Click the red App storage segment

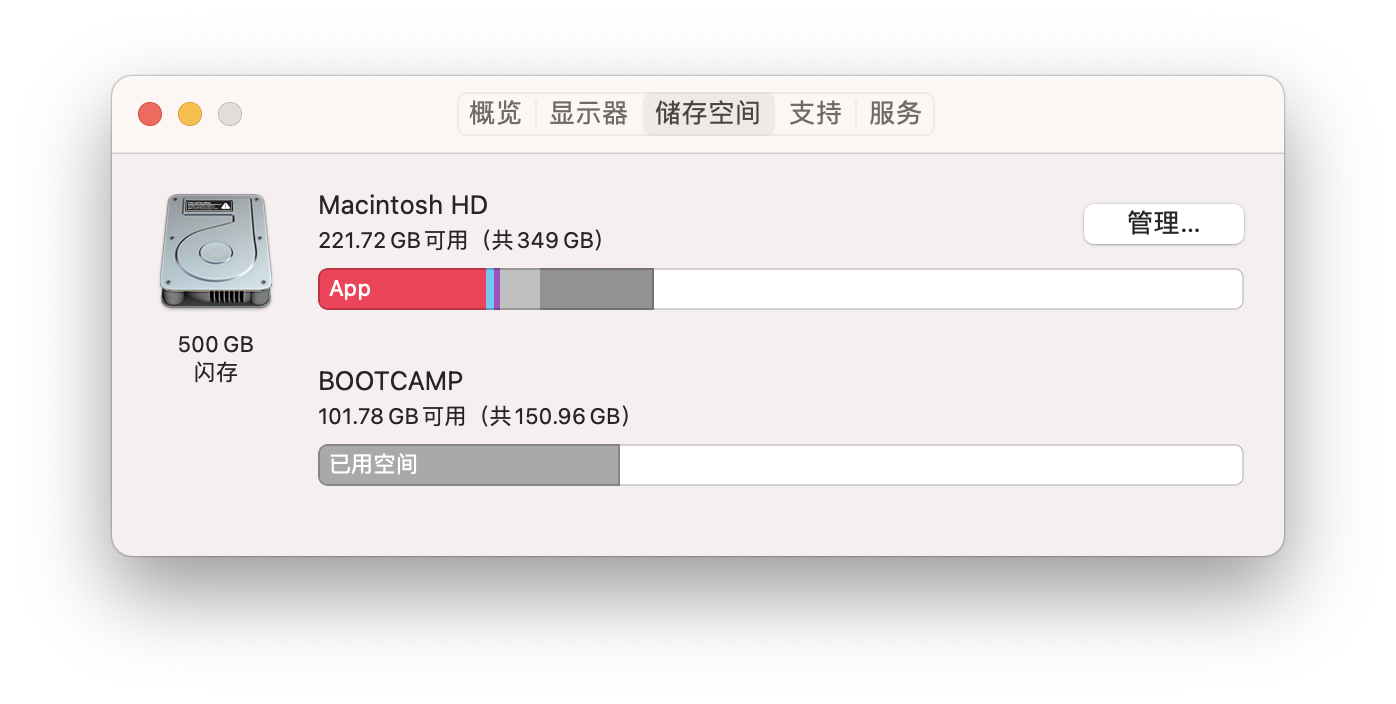[x=402, y=289]
